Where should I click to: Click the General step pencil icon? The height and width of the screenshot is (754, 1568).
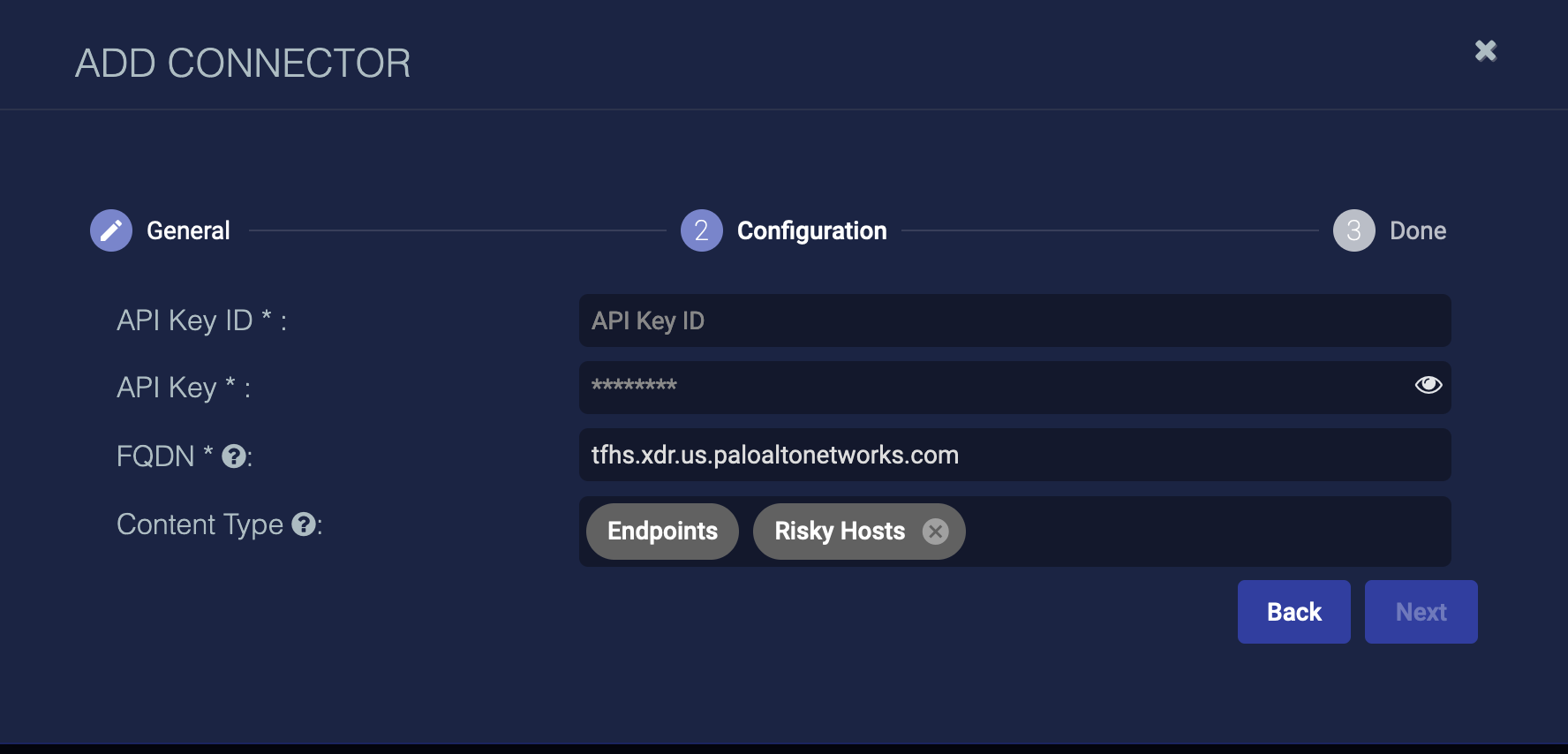(111, 230)
